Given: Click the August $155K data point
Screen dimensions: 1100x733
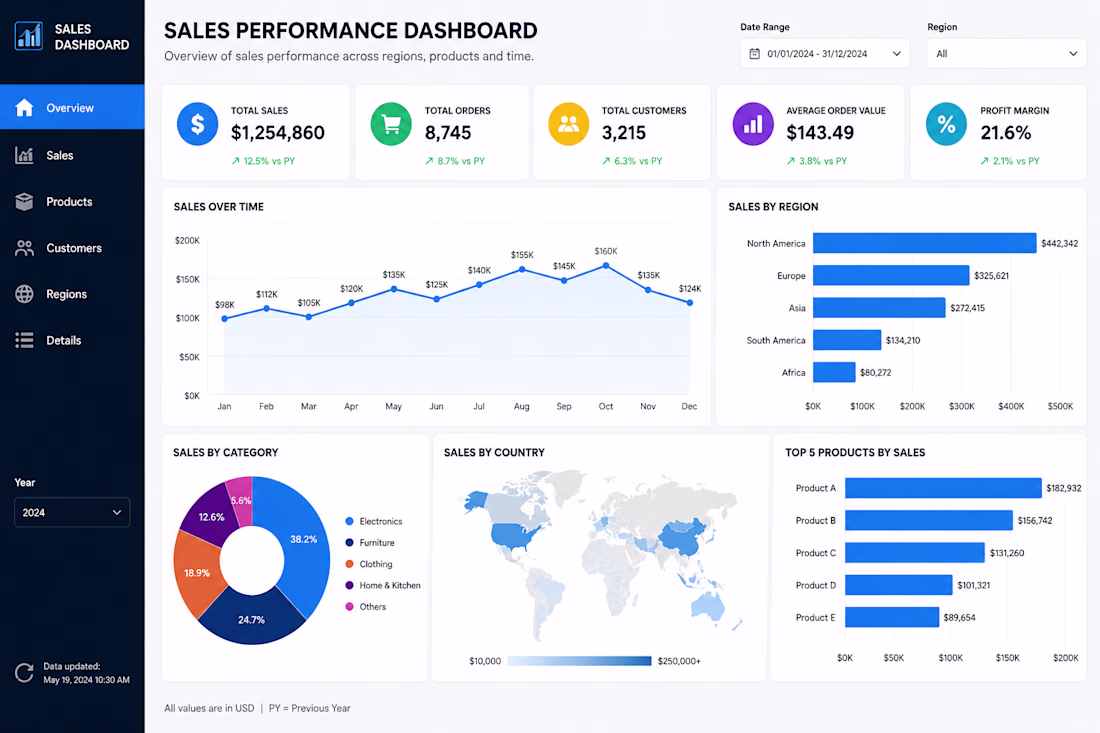Looking at the screenshot, I should click(x=522, y=269).
